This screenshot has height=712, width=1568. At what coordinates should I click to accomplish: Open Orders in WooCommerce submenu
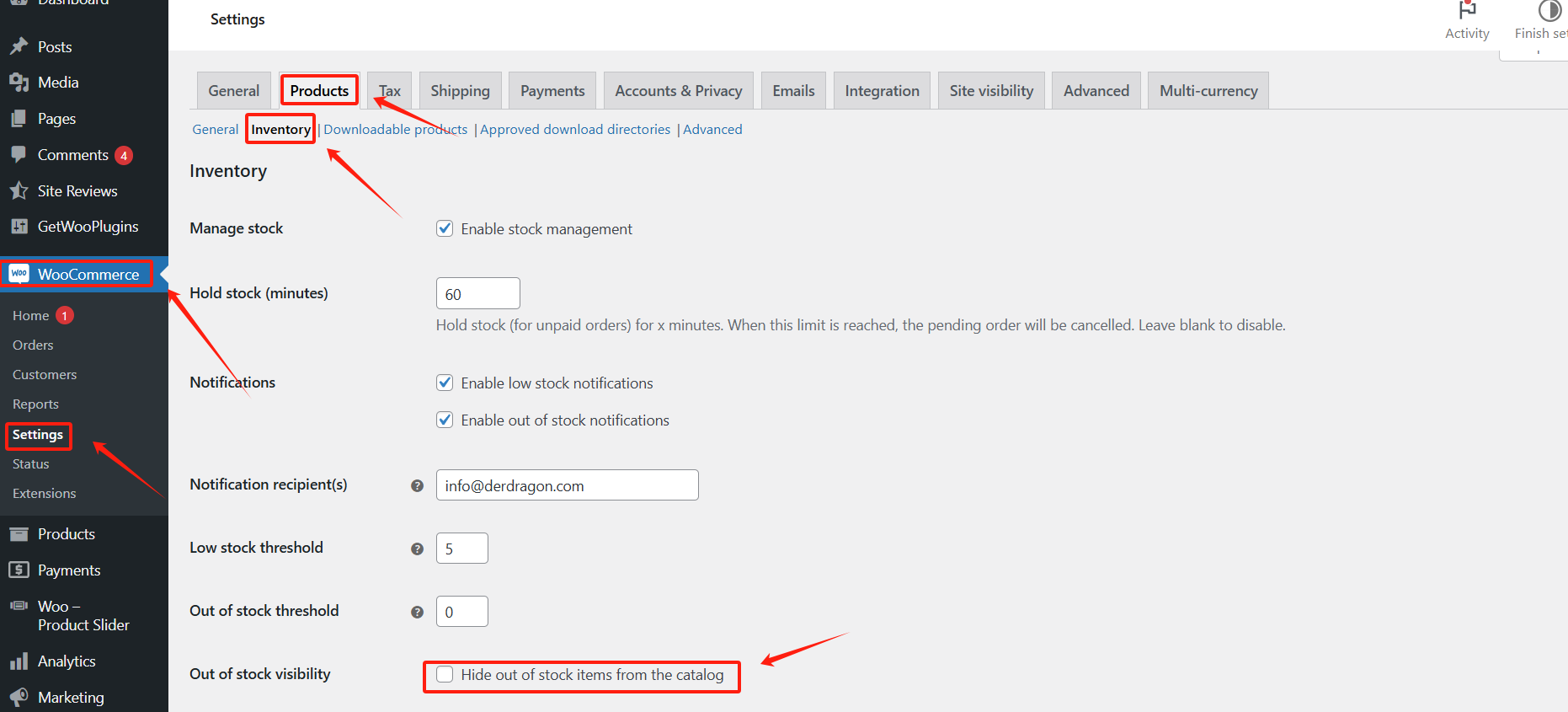click(33, 345)
